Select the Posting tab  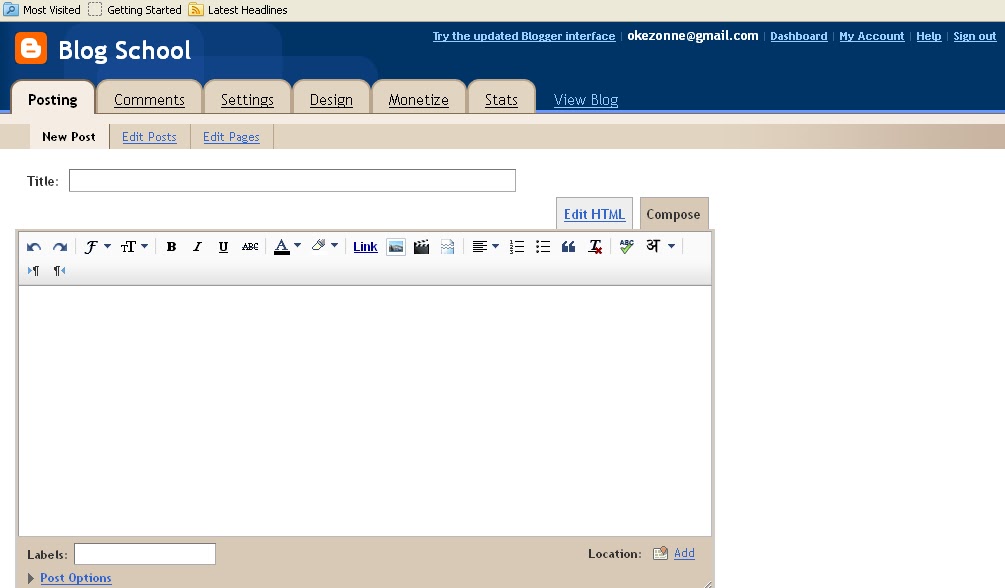(53, 100)
